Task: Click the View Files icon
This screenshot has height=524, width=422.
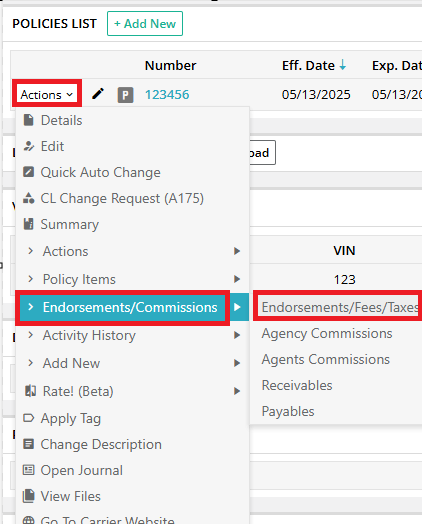Action: (28, 496)
